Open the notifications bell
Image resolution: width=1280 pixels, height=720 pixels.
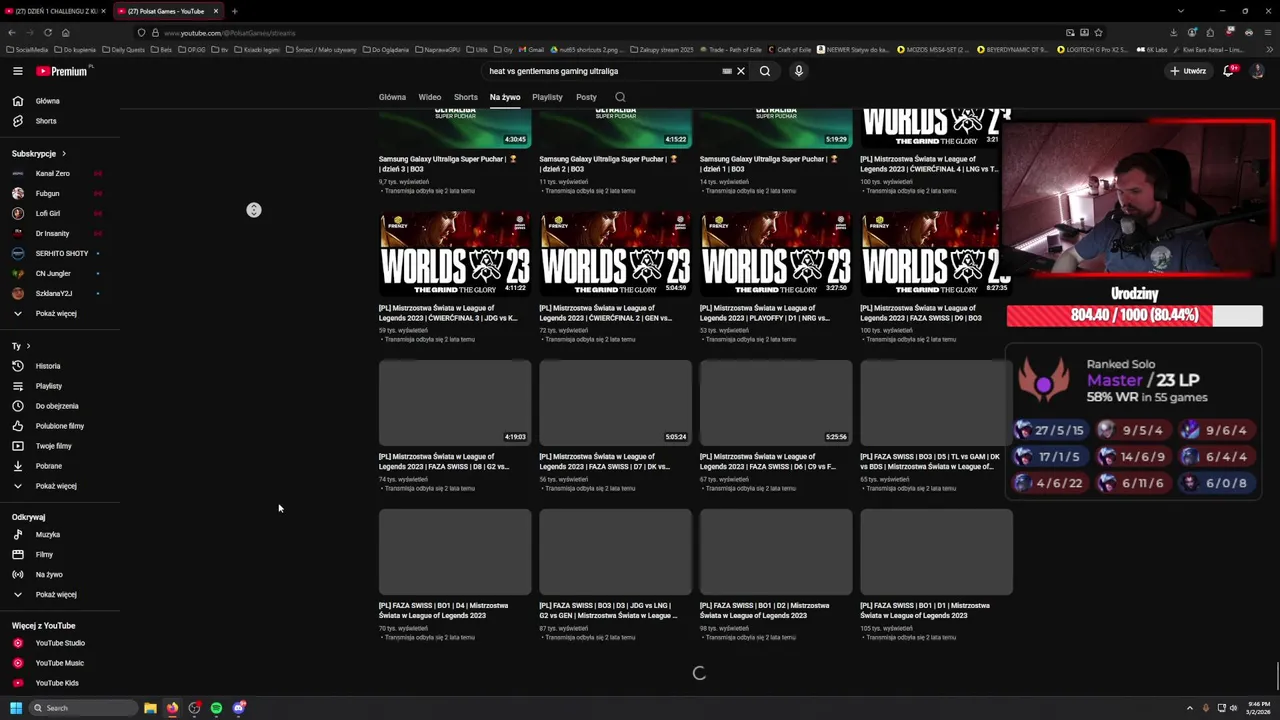pos(1229,71)
